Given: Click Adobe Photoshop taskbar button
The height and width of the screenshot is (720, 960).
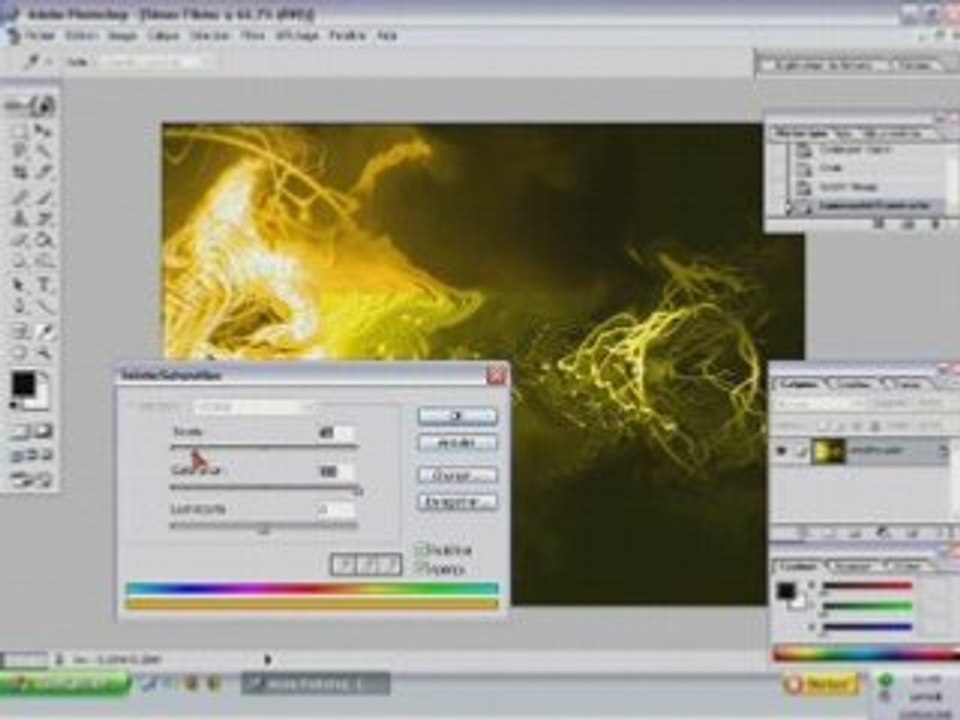Looking at the screenshot, I should coord(315,684).
